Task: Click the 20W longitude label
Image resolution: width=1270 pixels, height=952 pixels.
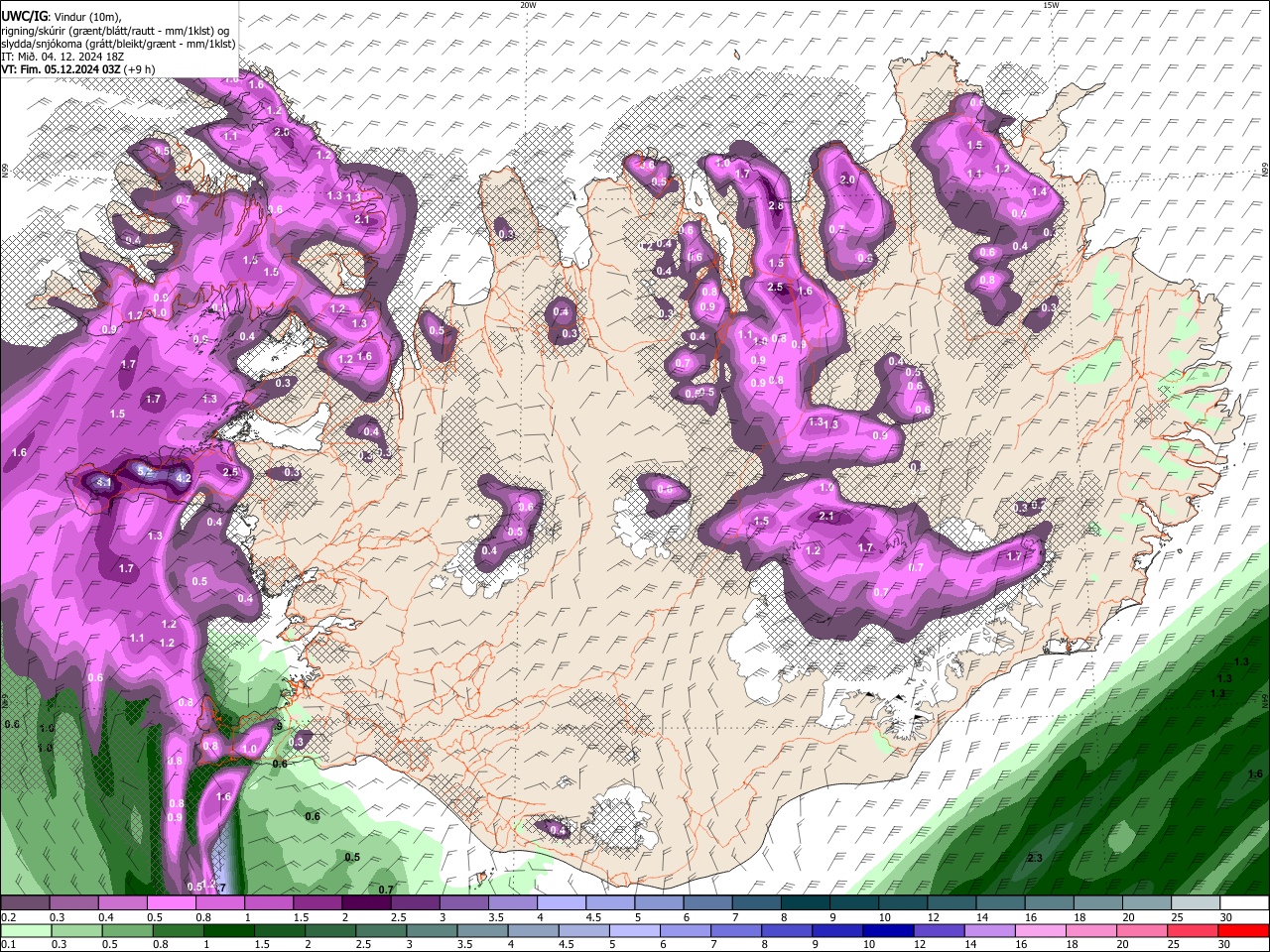Action: click(x=528, y=5)
